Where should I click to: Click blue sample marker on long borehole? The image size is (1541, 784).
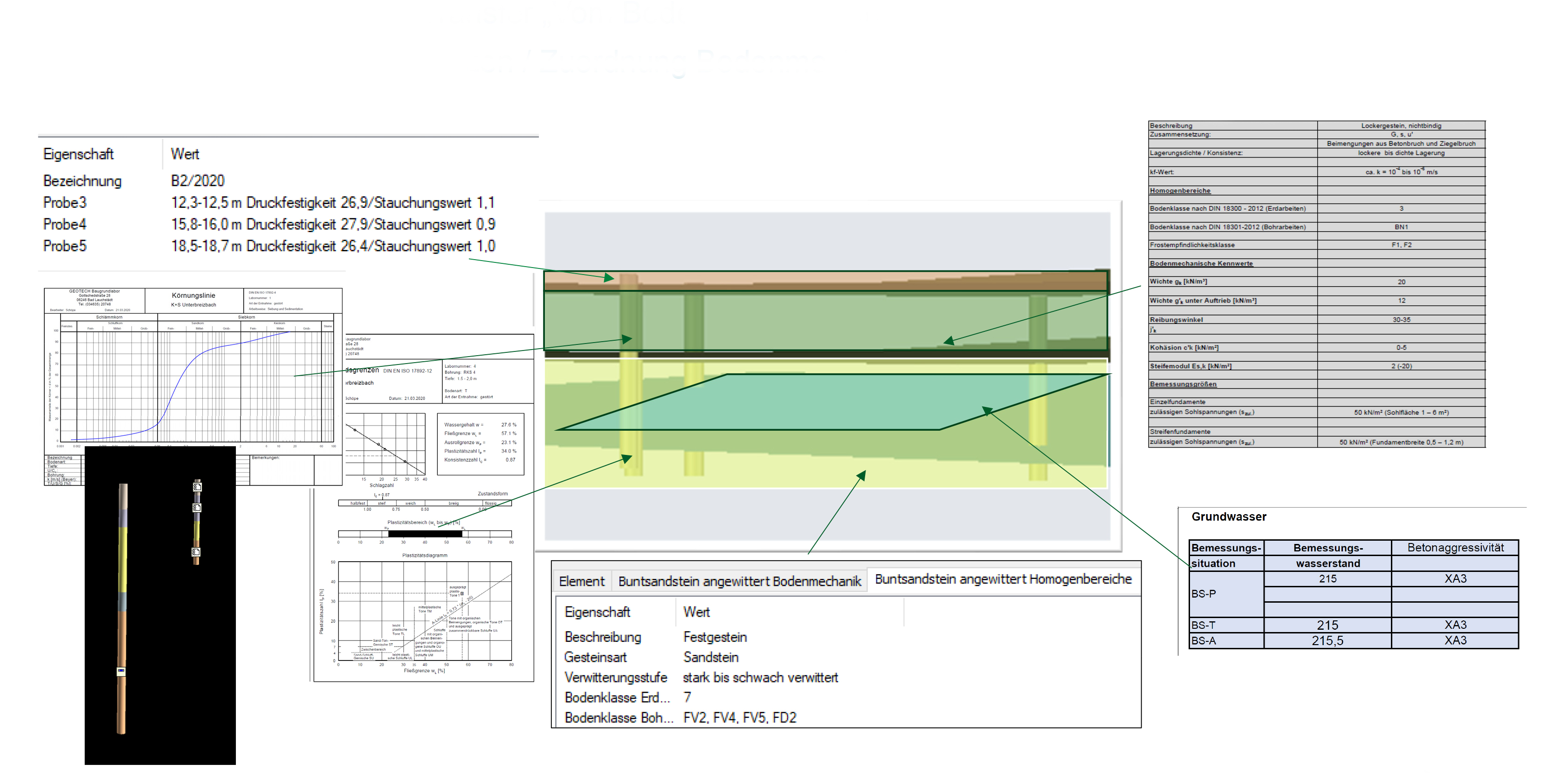click(121, 671)
